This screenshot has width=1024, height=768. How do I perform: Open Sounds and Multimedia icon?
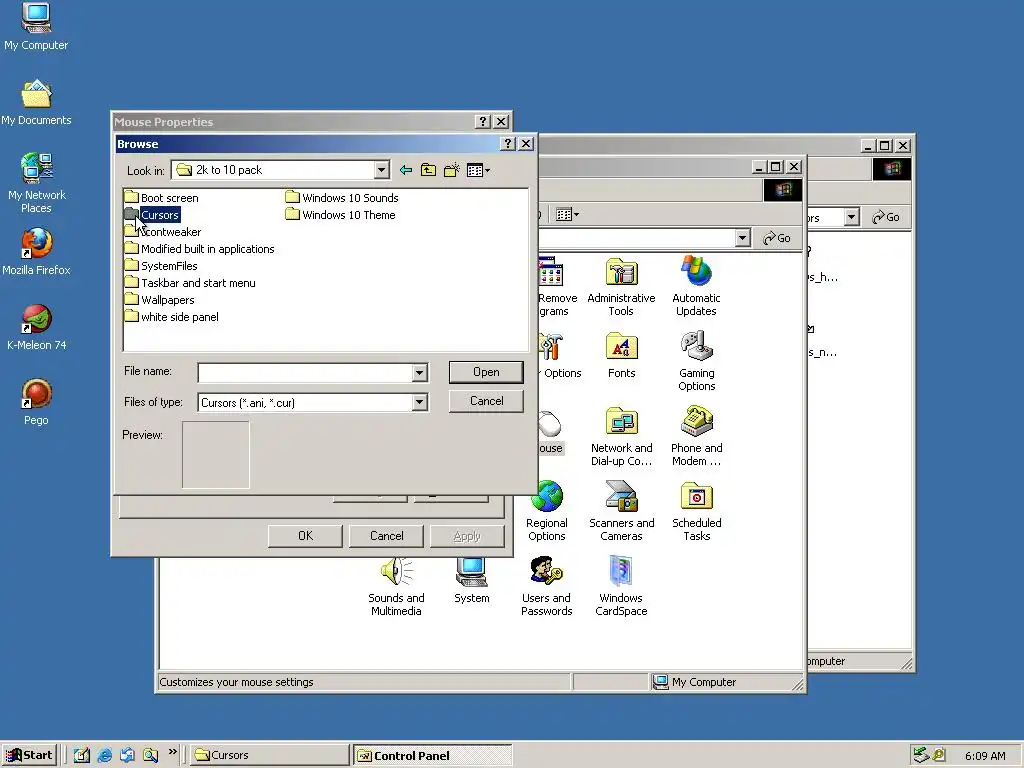pyautogui.click(x=396, y=587)
